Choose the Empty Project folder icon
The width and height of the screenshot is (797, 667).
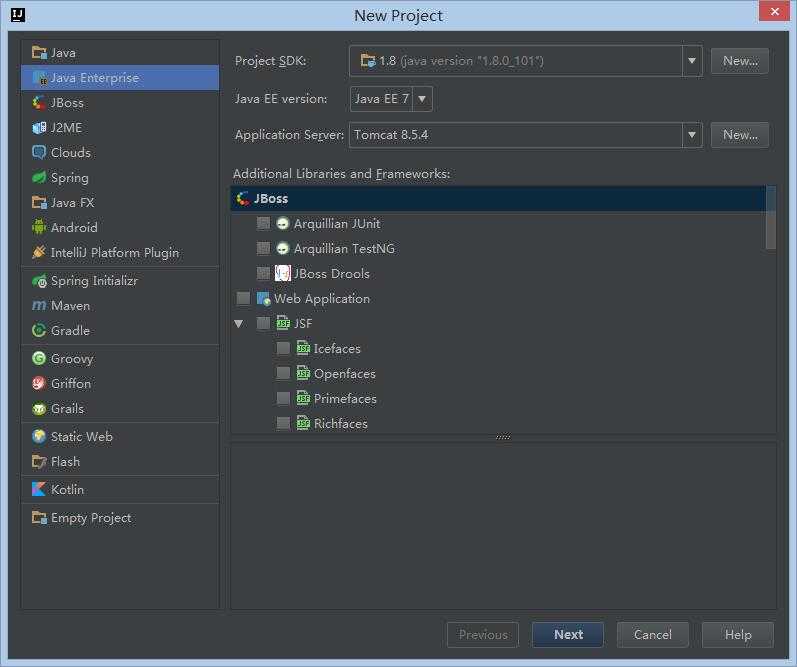click(39, 518)
